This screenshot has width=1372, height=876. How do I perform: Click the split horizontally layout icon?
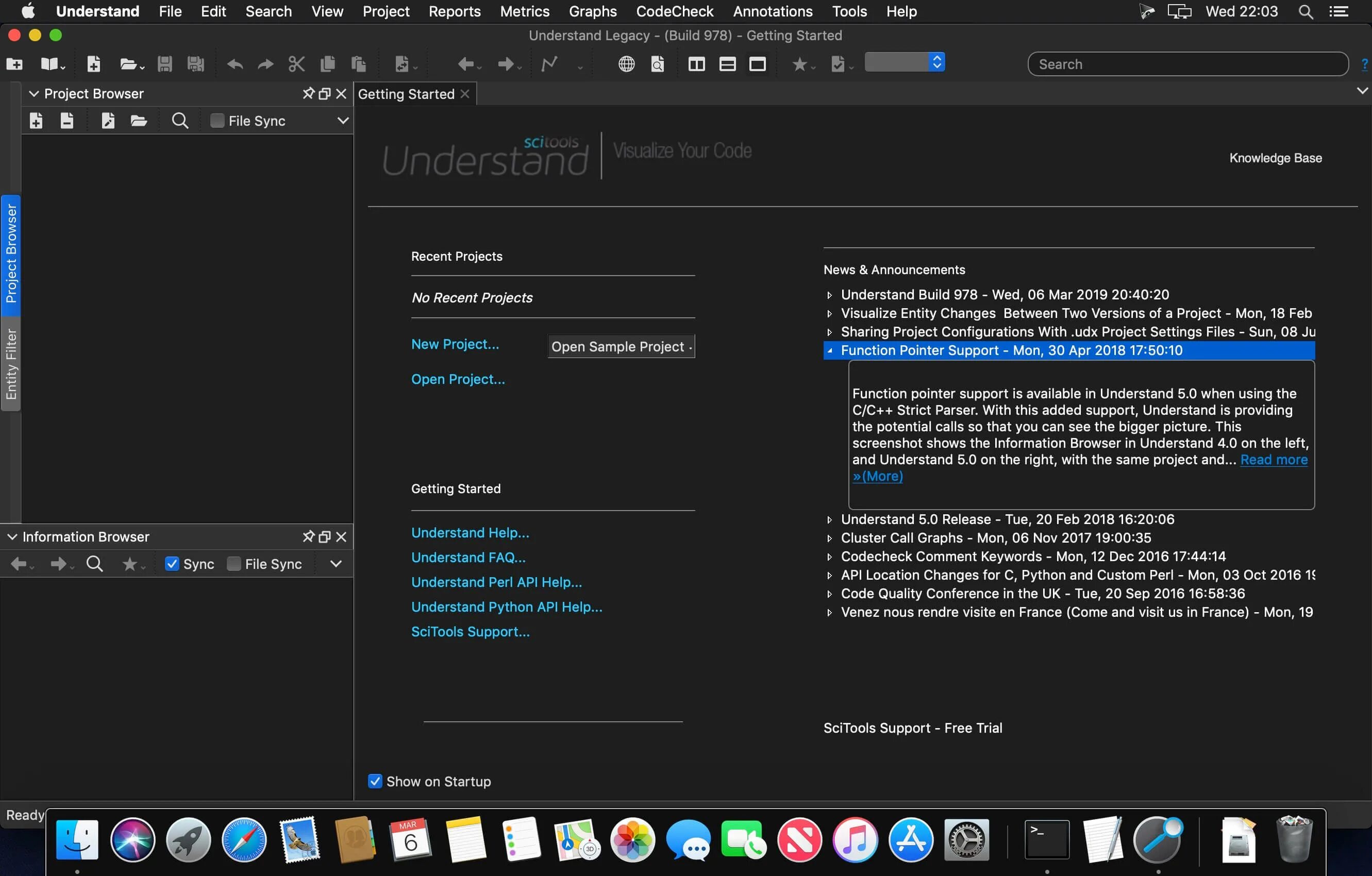click(x=727, y=64)
